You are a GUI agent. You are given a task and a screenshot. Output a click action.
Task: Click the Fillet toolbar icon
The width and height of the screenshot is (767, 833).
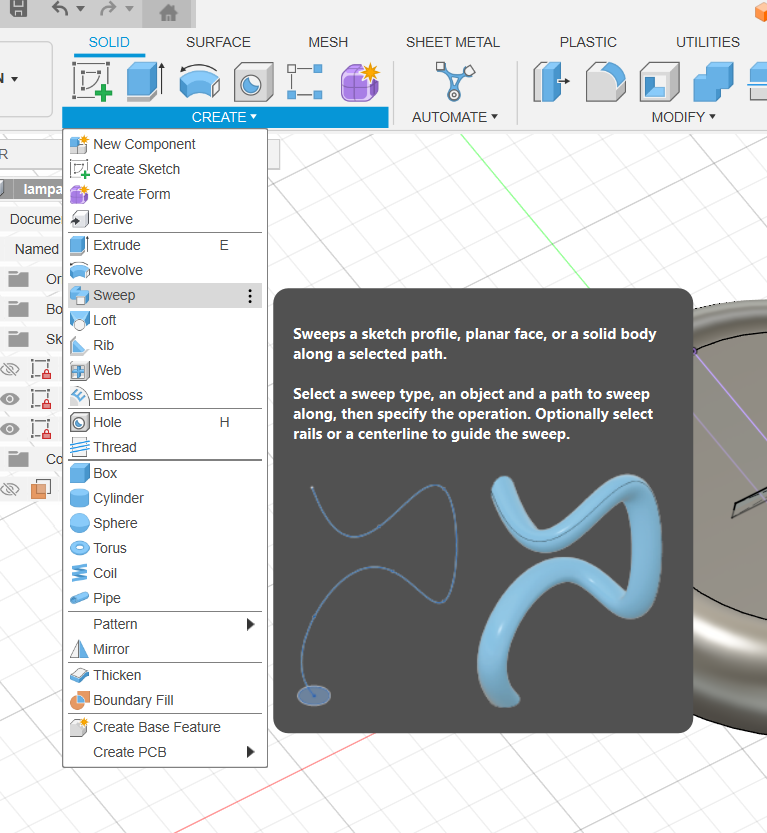point(606,82)
